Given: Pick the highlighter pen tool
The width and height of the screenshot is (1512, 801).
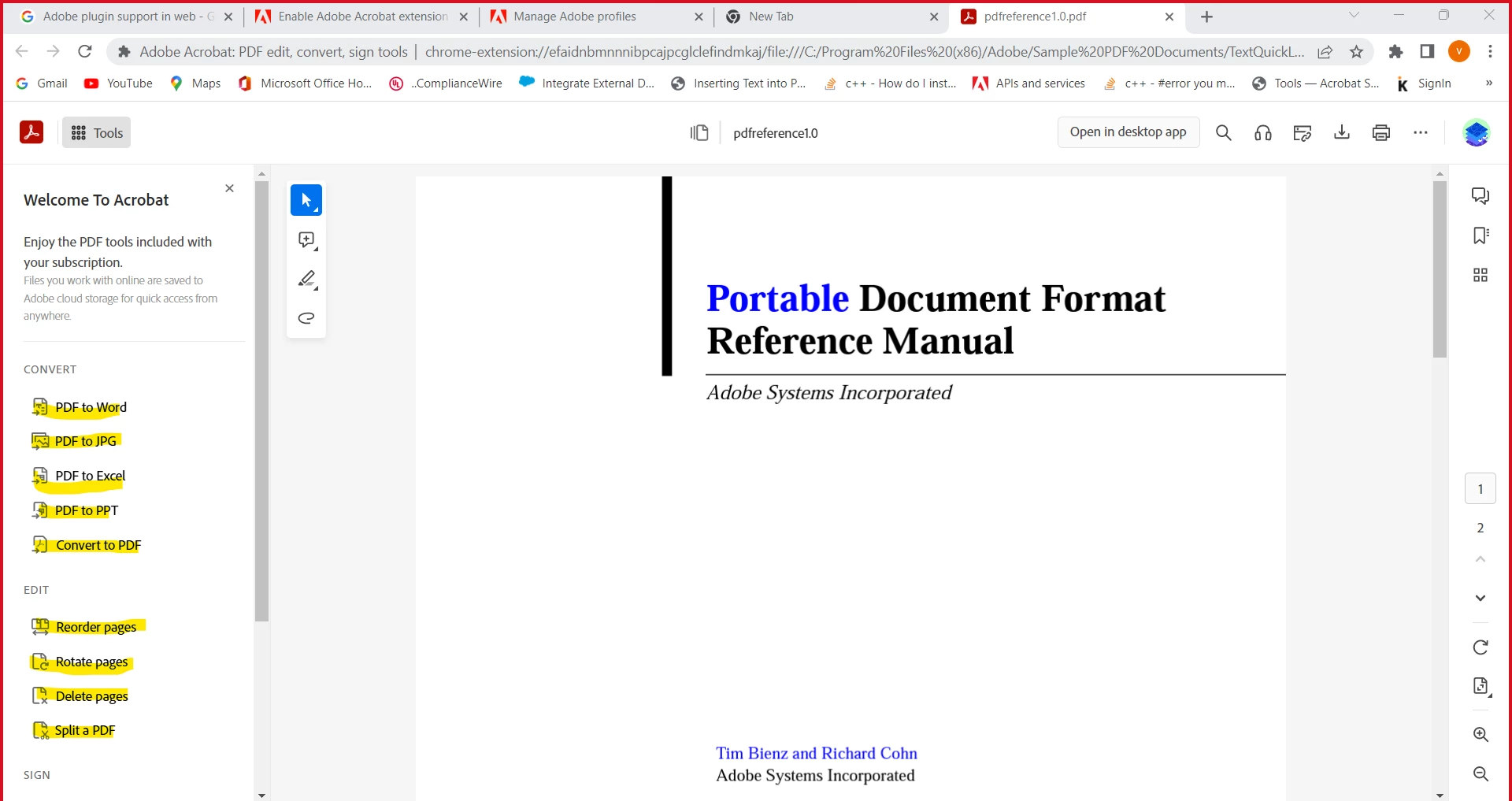Looking at the screenshot, I should (x=306, y=280).
